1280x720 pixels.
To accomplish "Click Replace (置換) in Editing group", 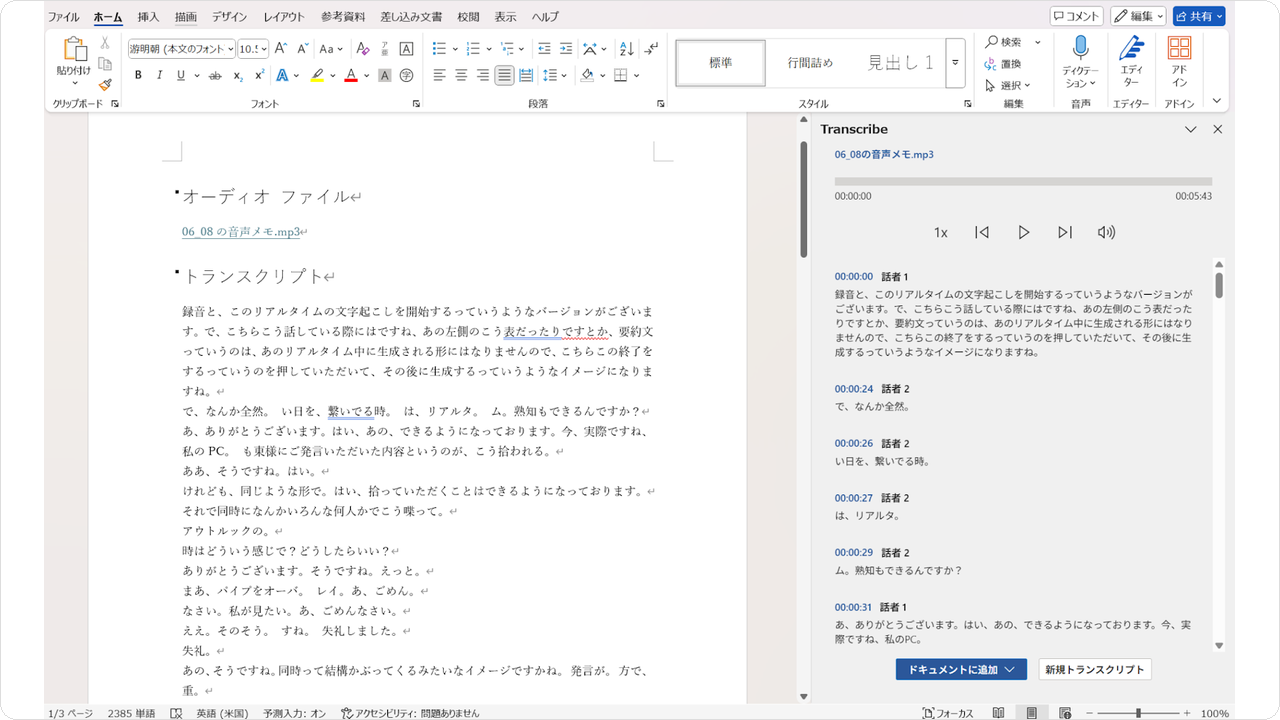I will 1003,64.
